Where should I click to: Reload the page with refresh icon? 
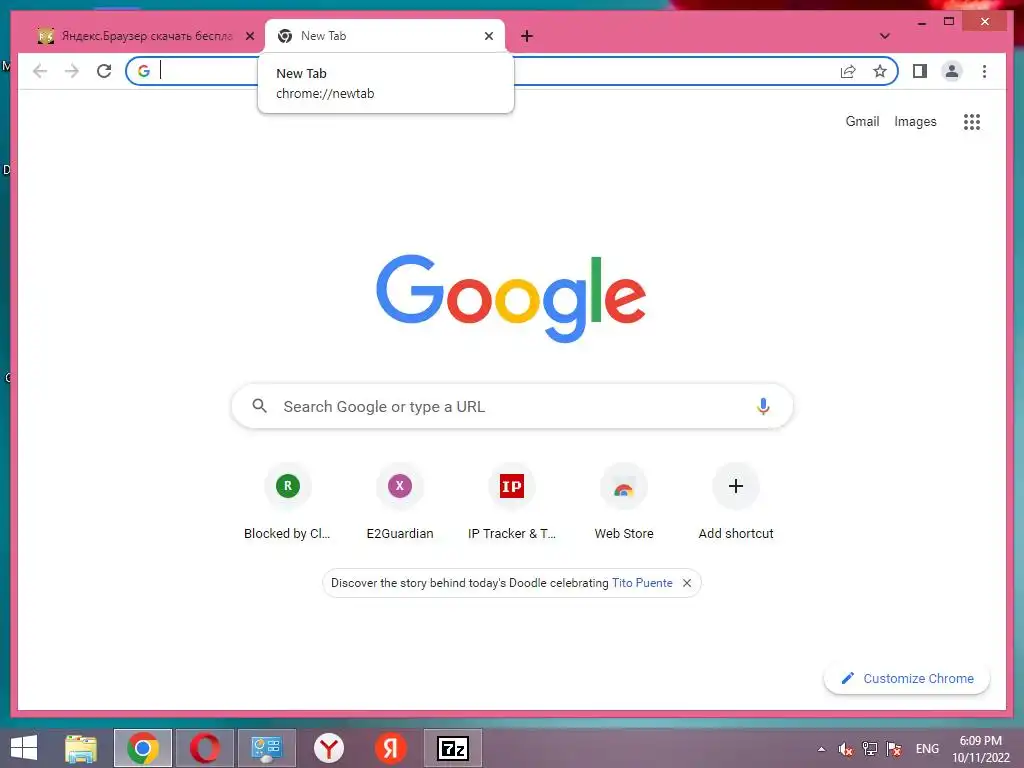click(x=104, y=71)
